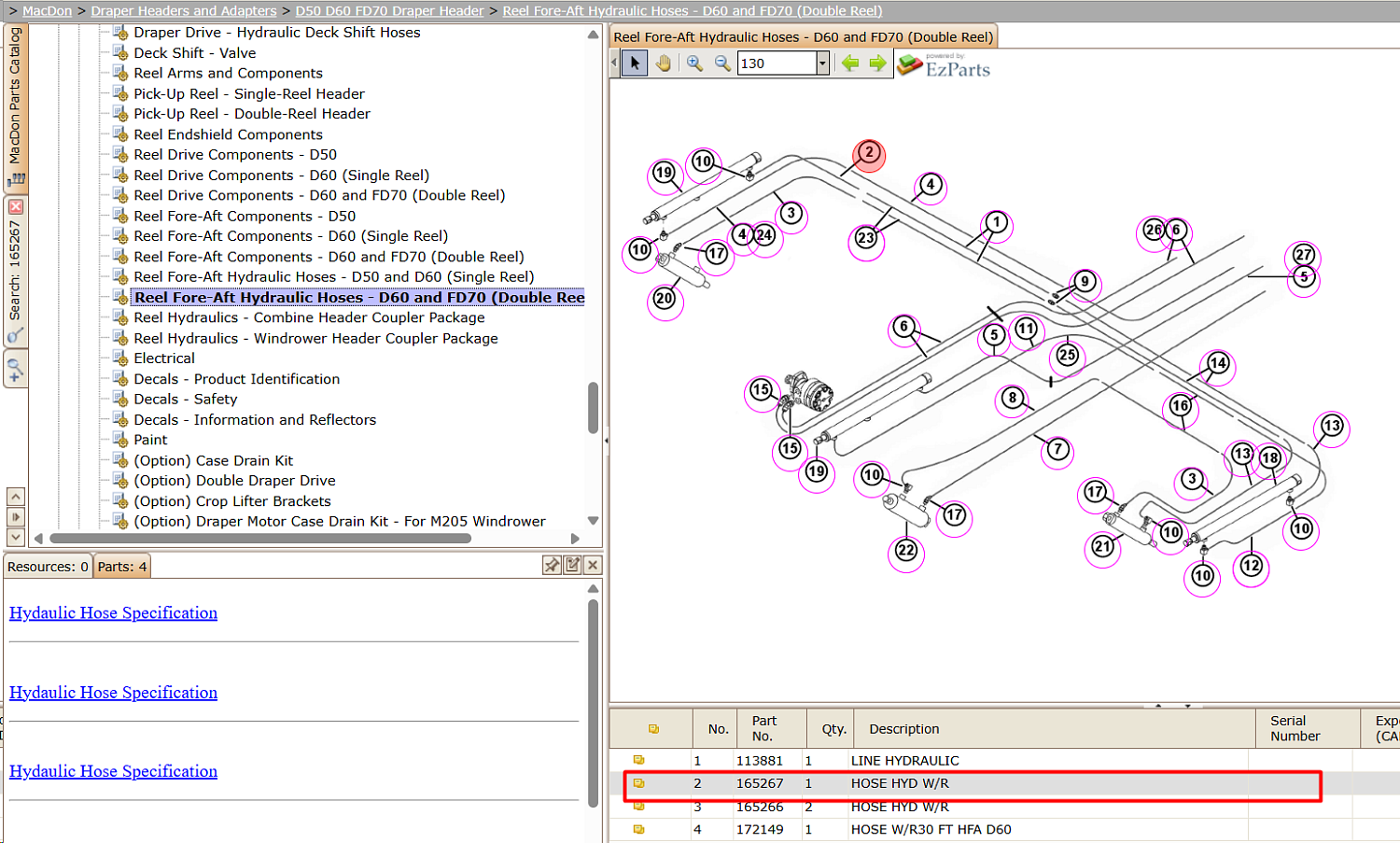The image size is (1400, 843).
Task: Zoom in on the diagram
Action: tap(694, 63)
